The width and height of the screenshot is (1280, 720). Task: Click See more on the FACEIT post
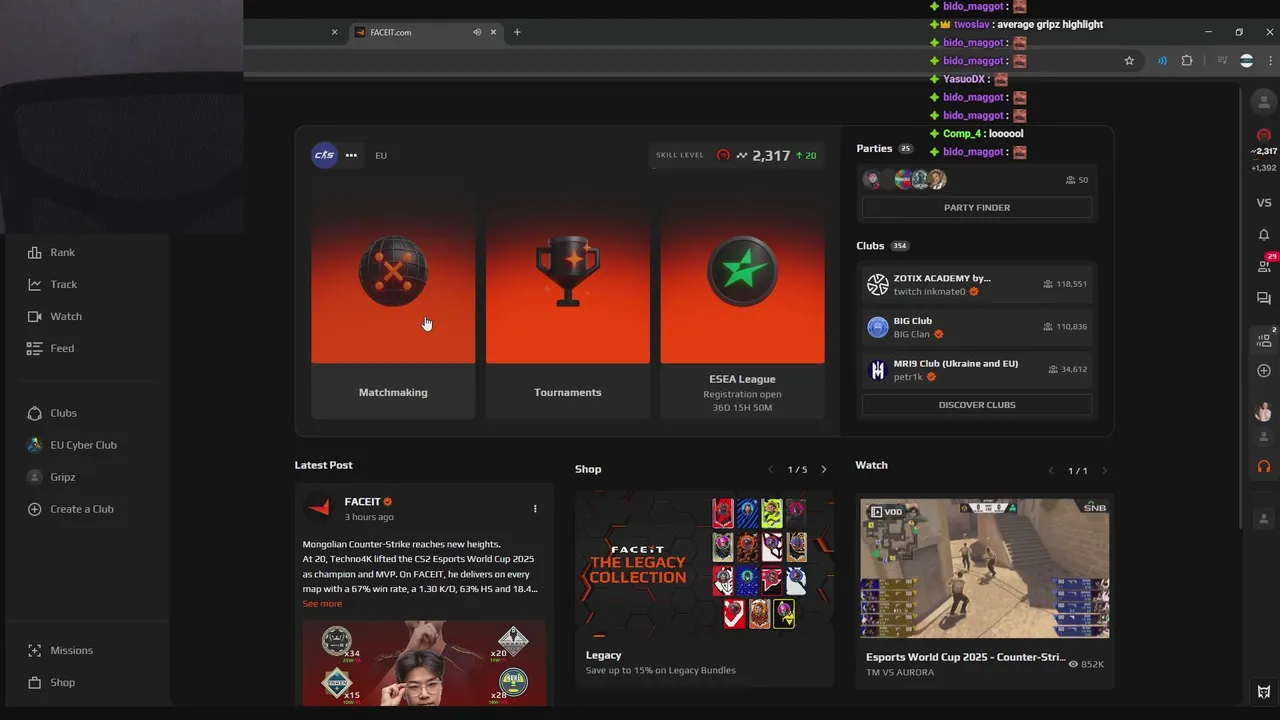point(322,603)
